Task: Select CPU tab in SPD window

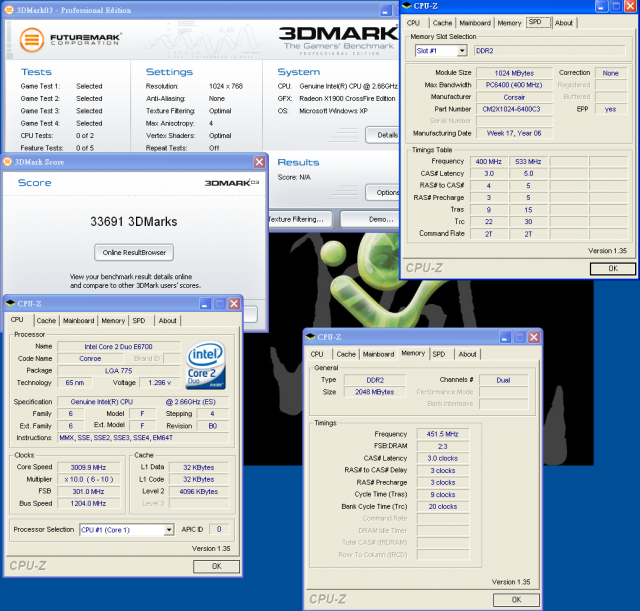Action: [413, 23]
